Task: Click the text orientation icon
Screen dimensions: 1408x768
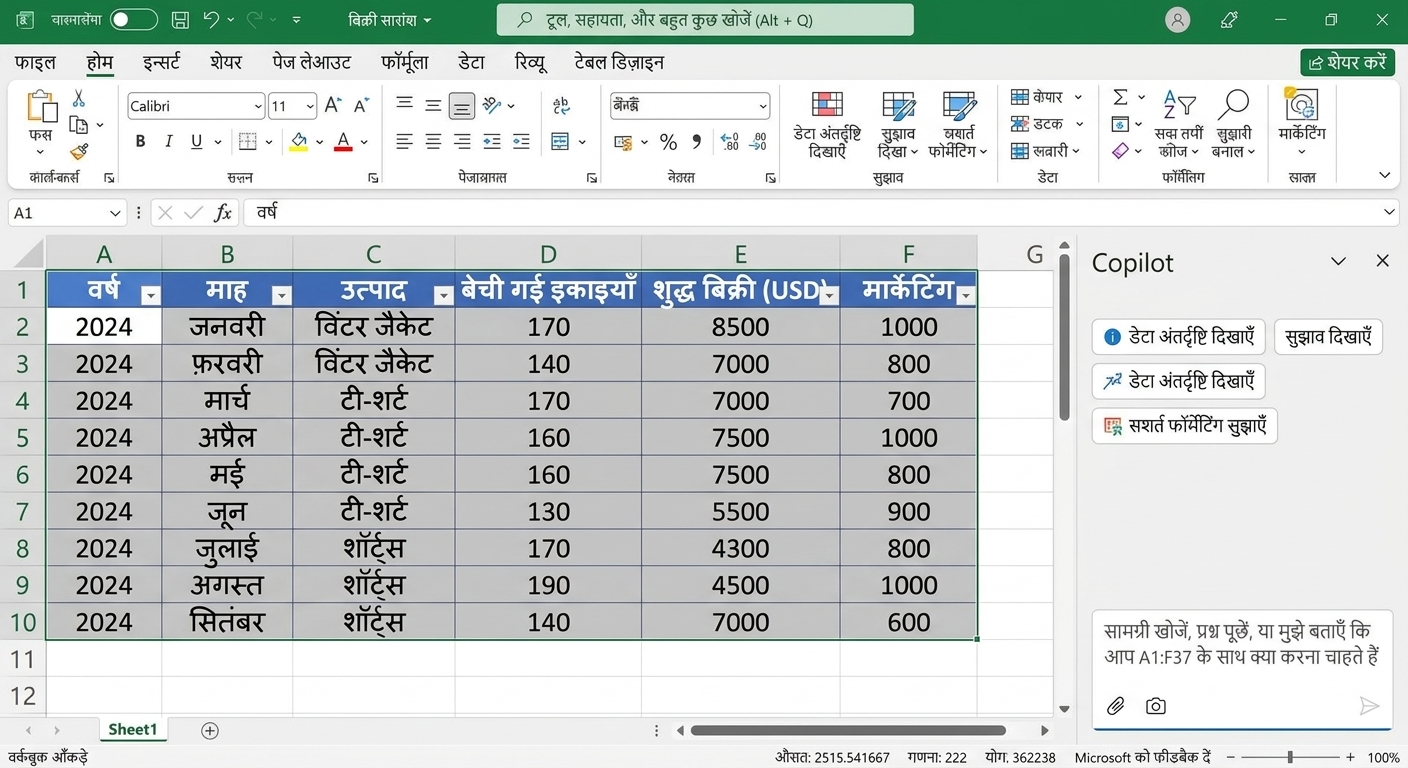Action: [491, 105]
